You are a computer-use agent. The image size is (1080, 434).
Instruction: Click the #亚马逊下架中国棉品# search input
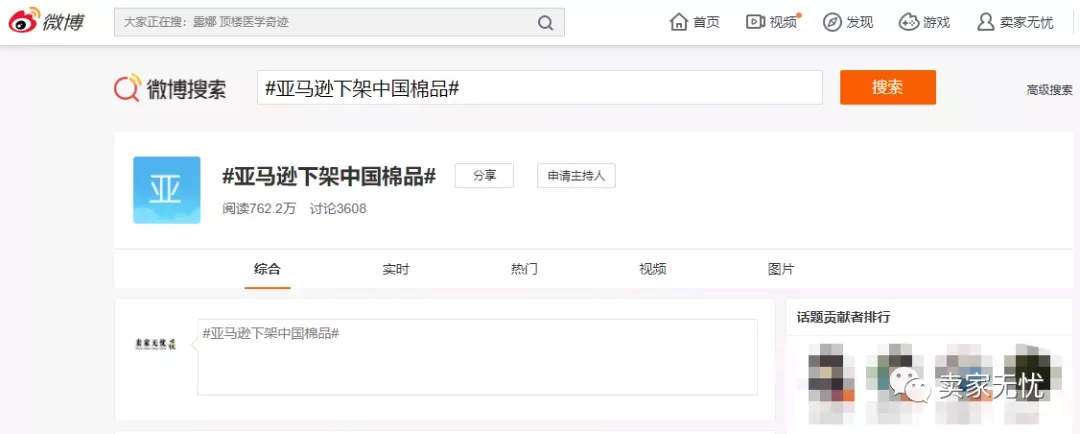[x=540, y=87]
